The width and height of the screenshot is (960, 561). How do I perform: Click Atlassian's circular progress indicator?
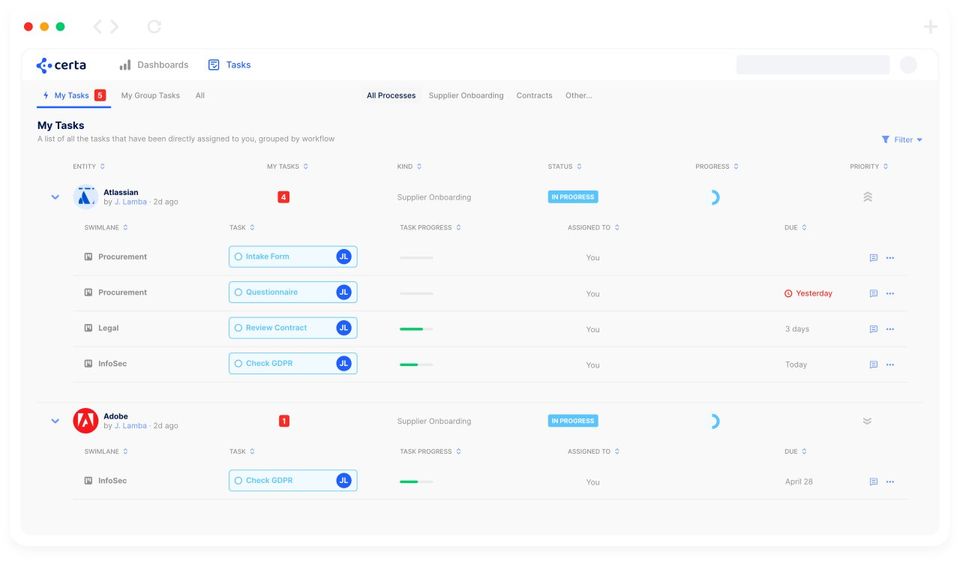[714, 197]
